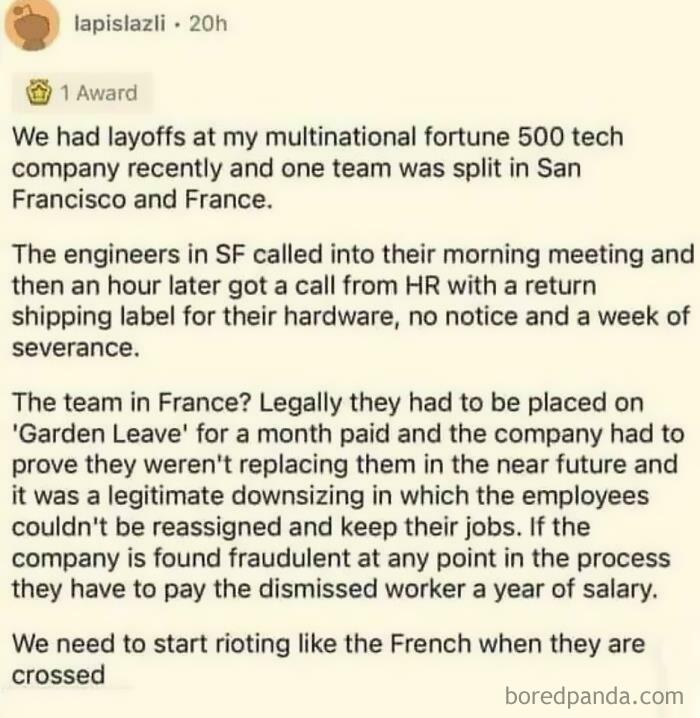Click the username lapislazli

pyautogui.click(x=120, y=23)
